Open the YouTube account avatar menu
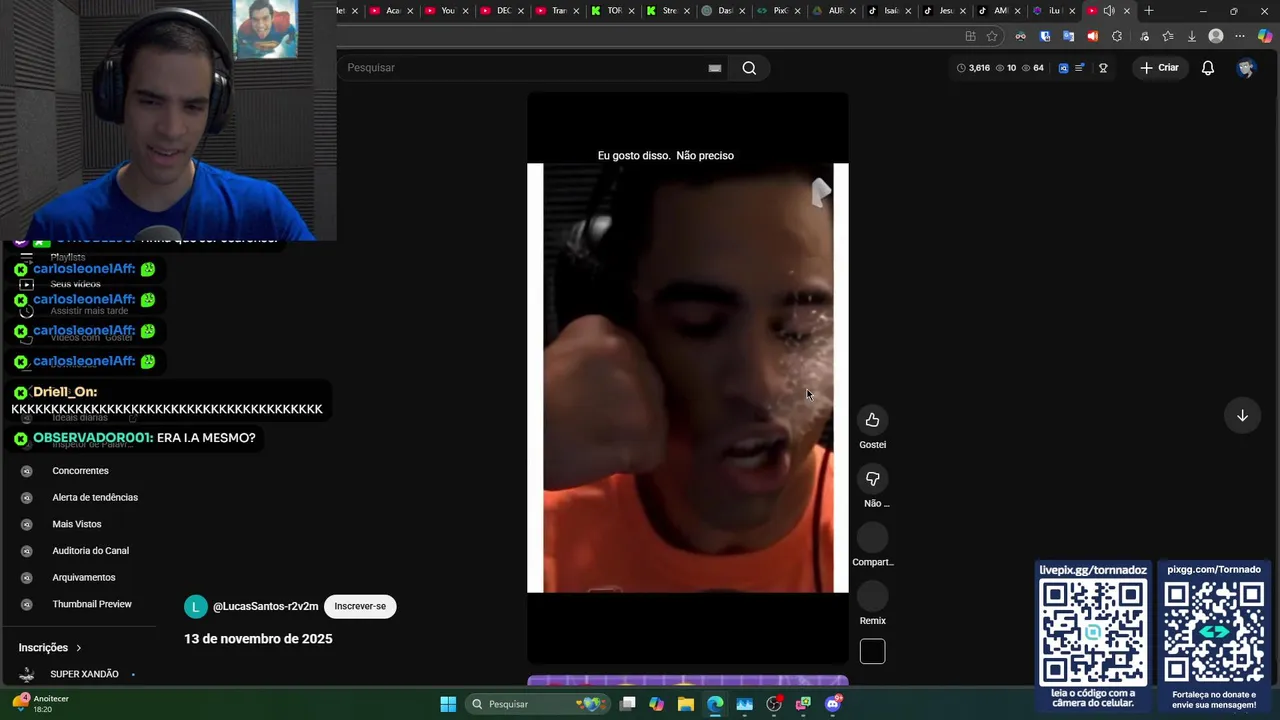1280x720 pixels. 1245,68
